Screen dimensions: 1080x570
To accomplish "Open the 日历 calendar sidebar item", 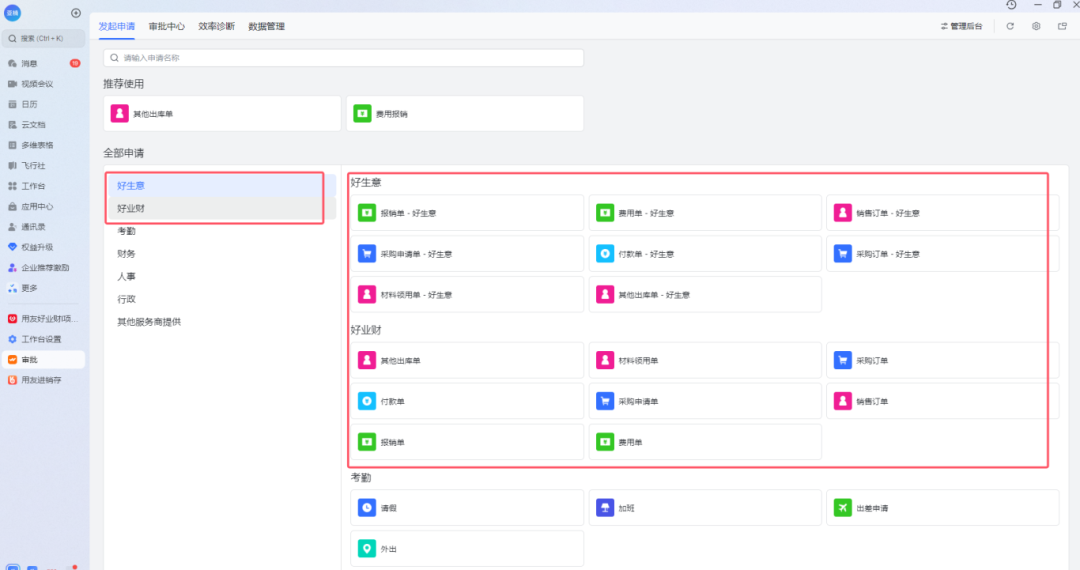I will point(43,105).
